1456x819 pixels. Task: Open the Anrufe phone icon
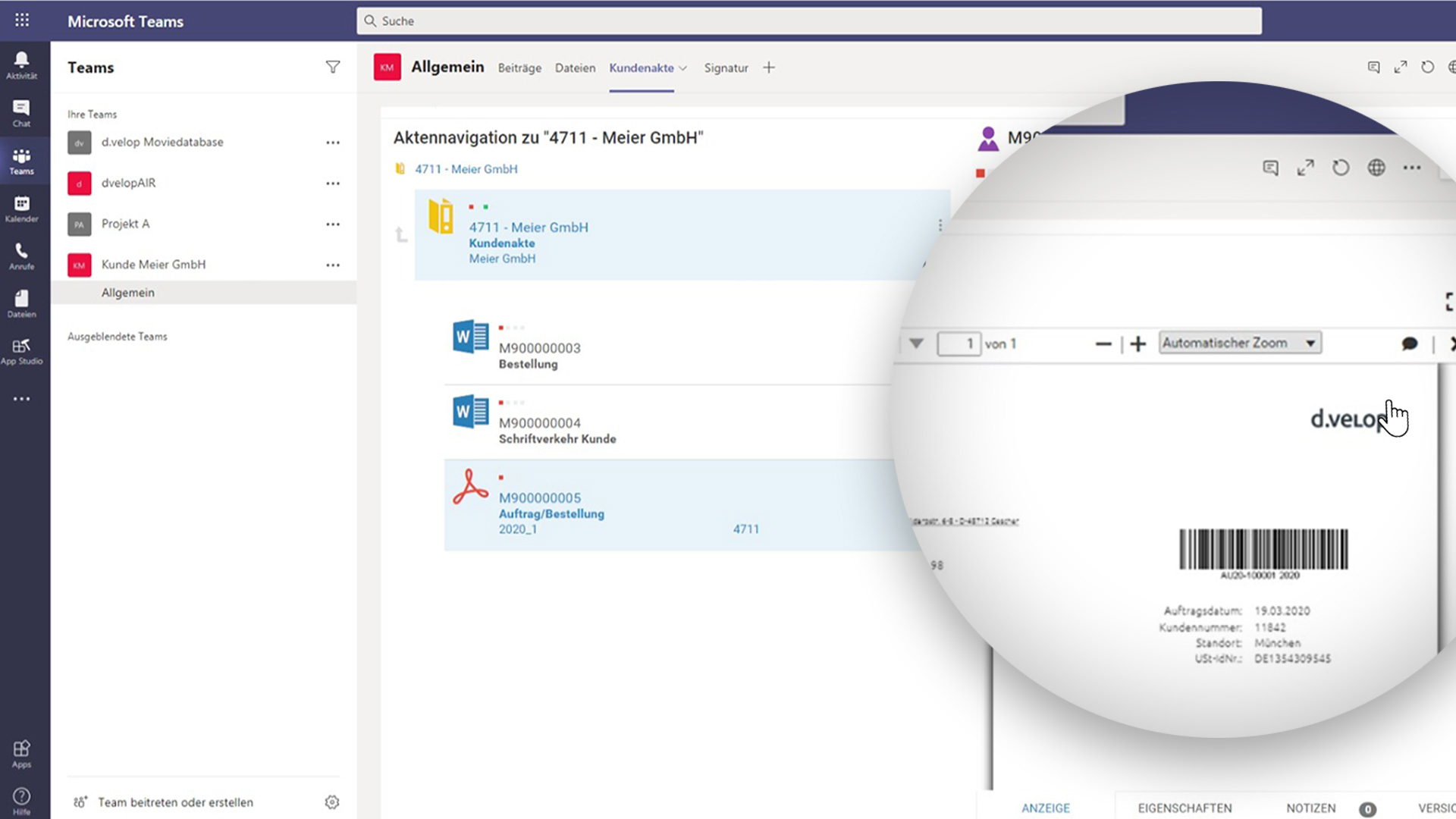pyautogui.click(x=21, y=256)
